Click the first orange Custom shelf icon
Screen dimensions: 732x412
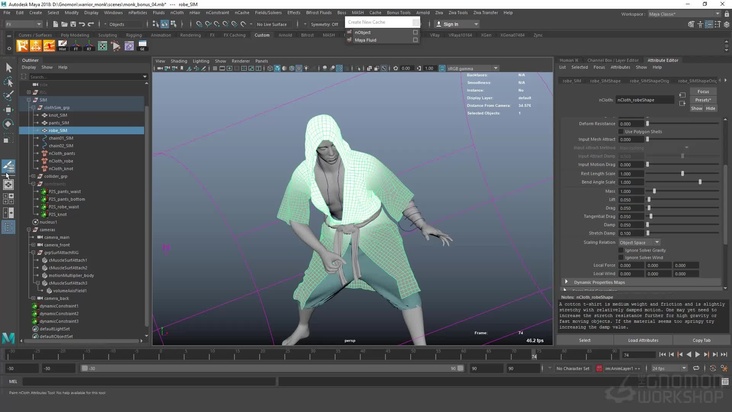(24, 44)
